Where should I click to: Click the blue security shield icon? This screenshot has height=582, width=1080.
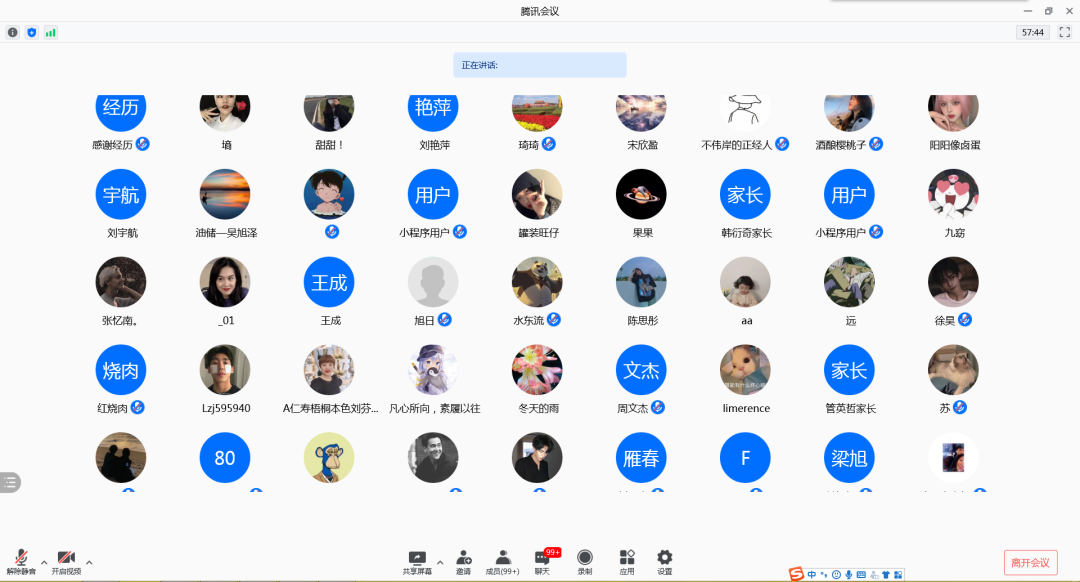tap(31, 32)
